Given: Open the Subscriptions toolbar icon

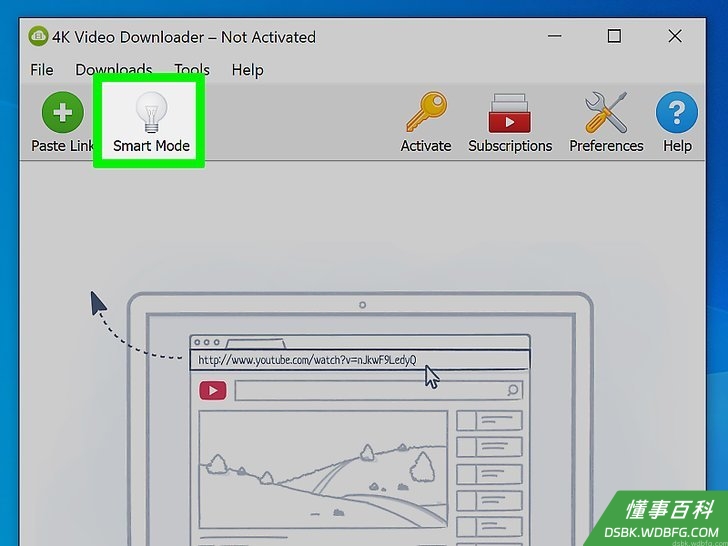Looking at the screenshot, I should 509,113.
